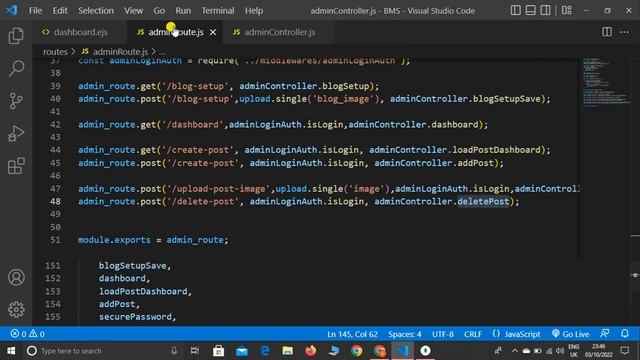
Task: Open the Run menu
Action: (x=183, y=11)
